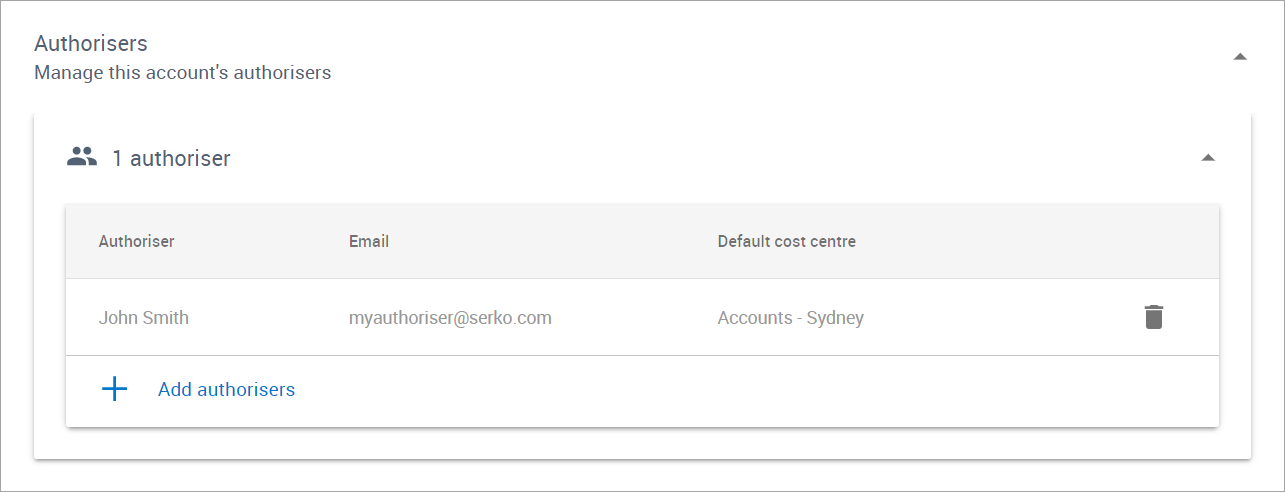Click the people group icon
Screen dimensions: 1285x492
[82, 157]
